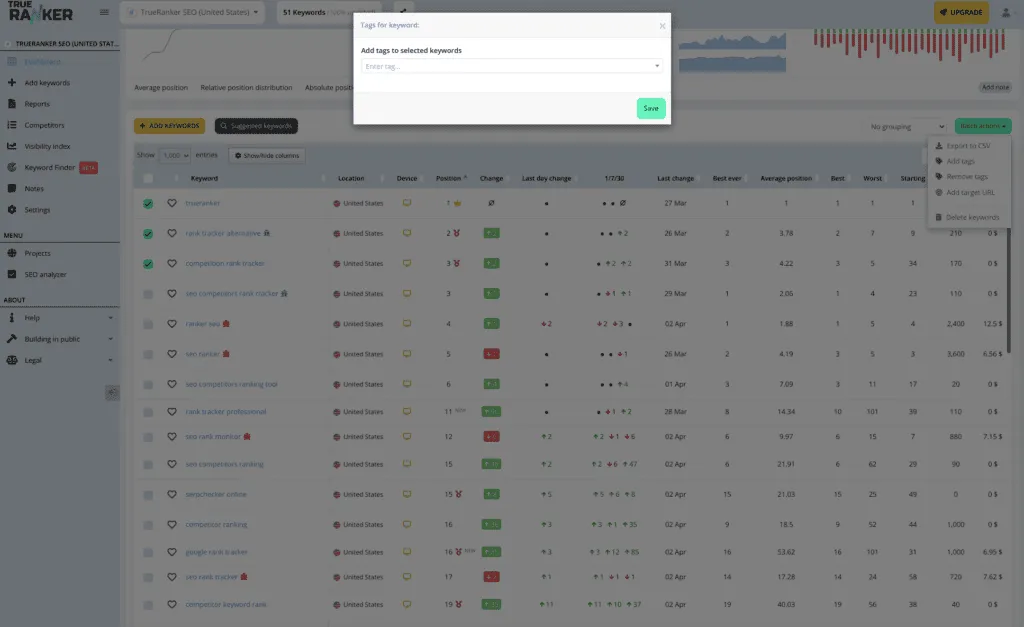Favorite seo rank monitor heart icon
Screen dimensions: 1024x627
172,436
